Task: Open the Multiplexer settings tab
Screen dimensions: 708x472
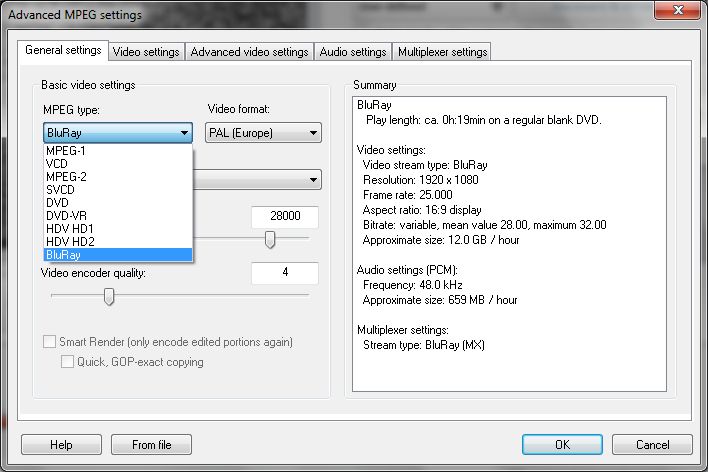Action: (442, 52)
